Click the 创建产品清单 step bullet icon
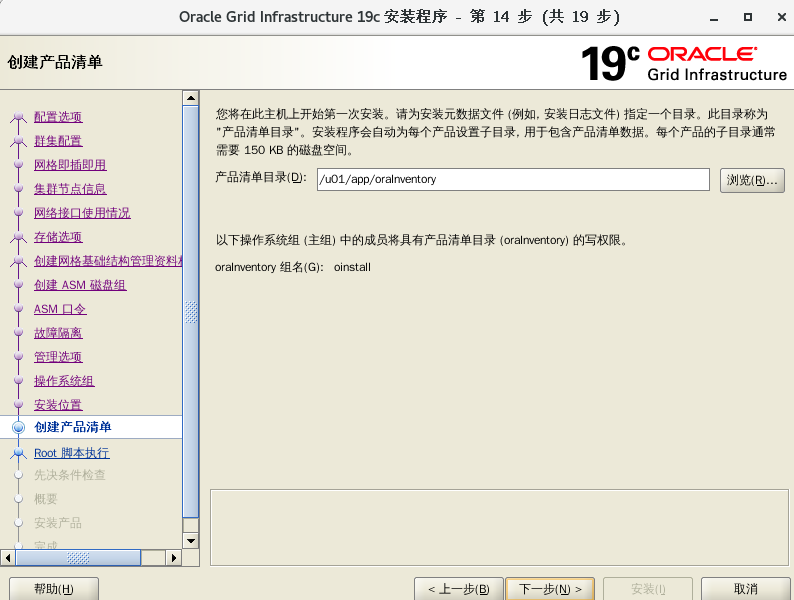This screenshot has height=600, width=794. click(18, 427)
